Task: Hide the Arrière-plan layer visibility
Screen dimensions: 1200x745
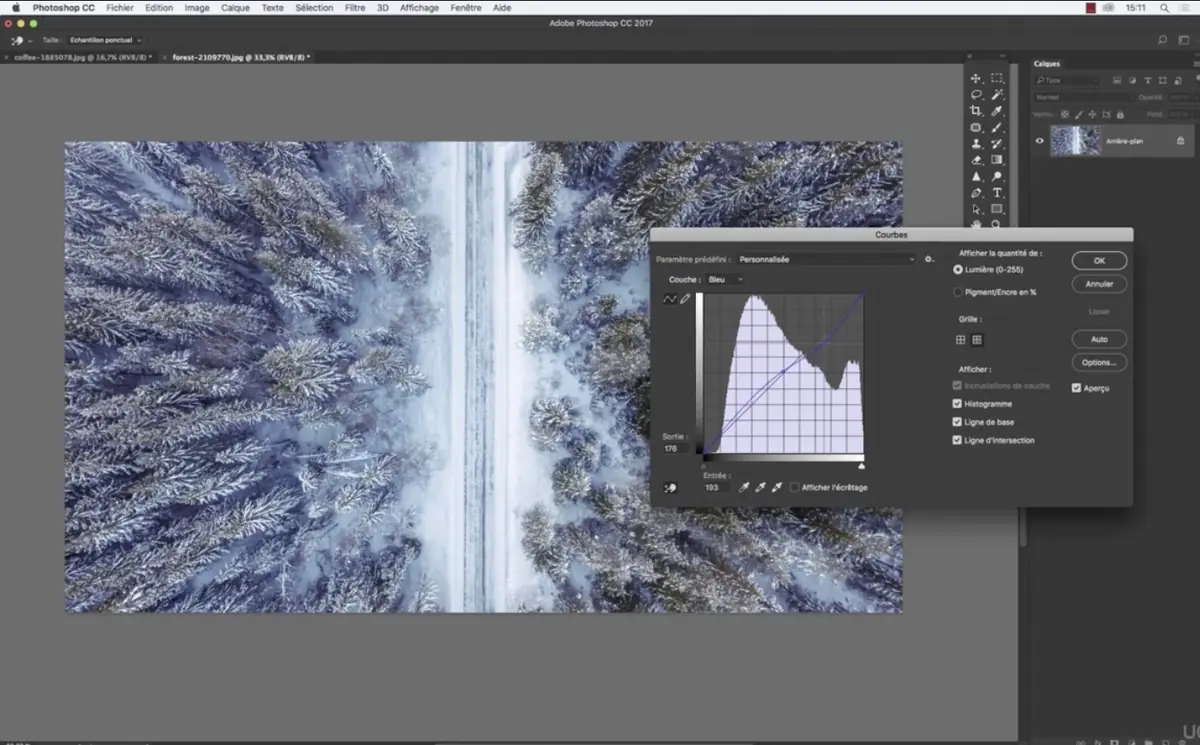Action: tap(1039, 141)
